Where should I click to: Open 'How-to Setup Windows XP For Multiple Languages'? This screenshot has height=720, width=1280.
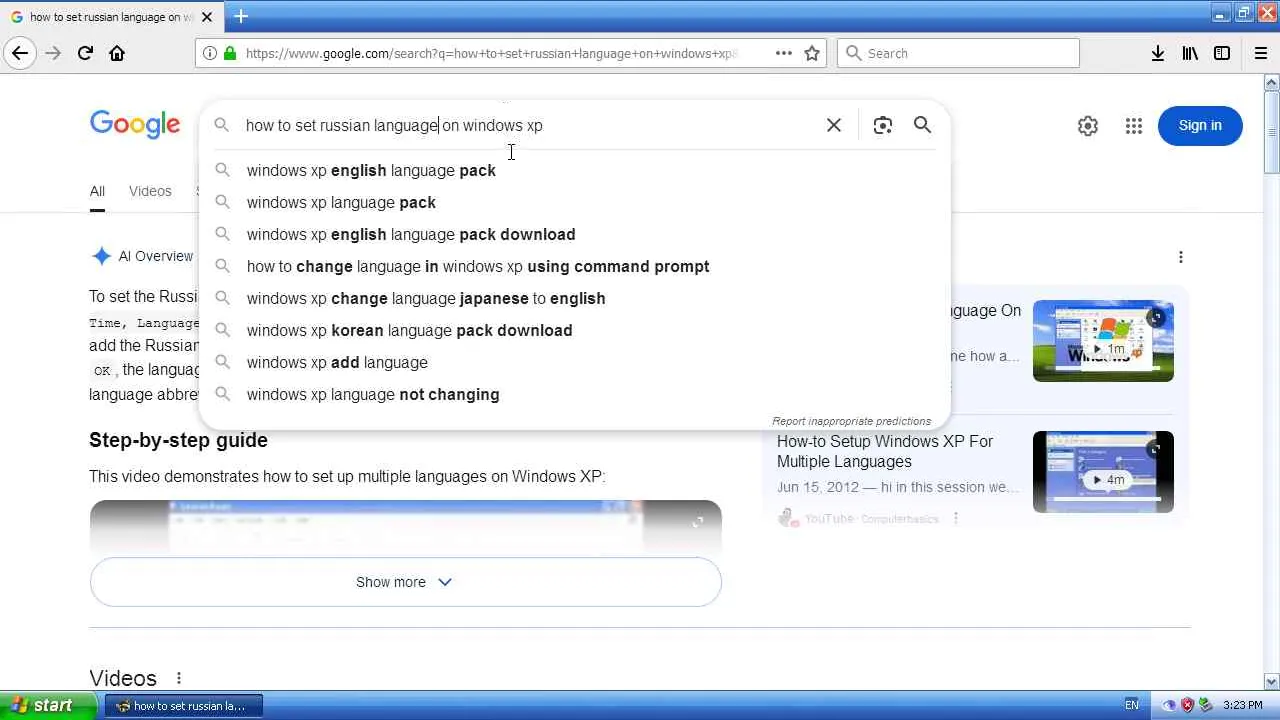pos(885,451)
